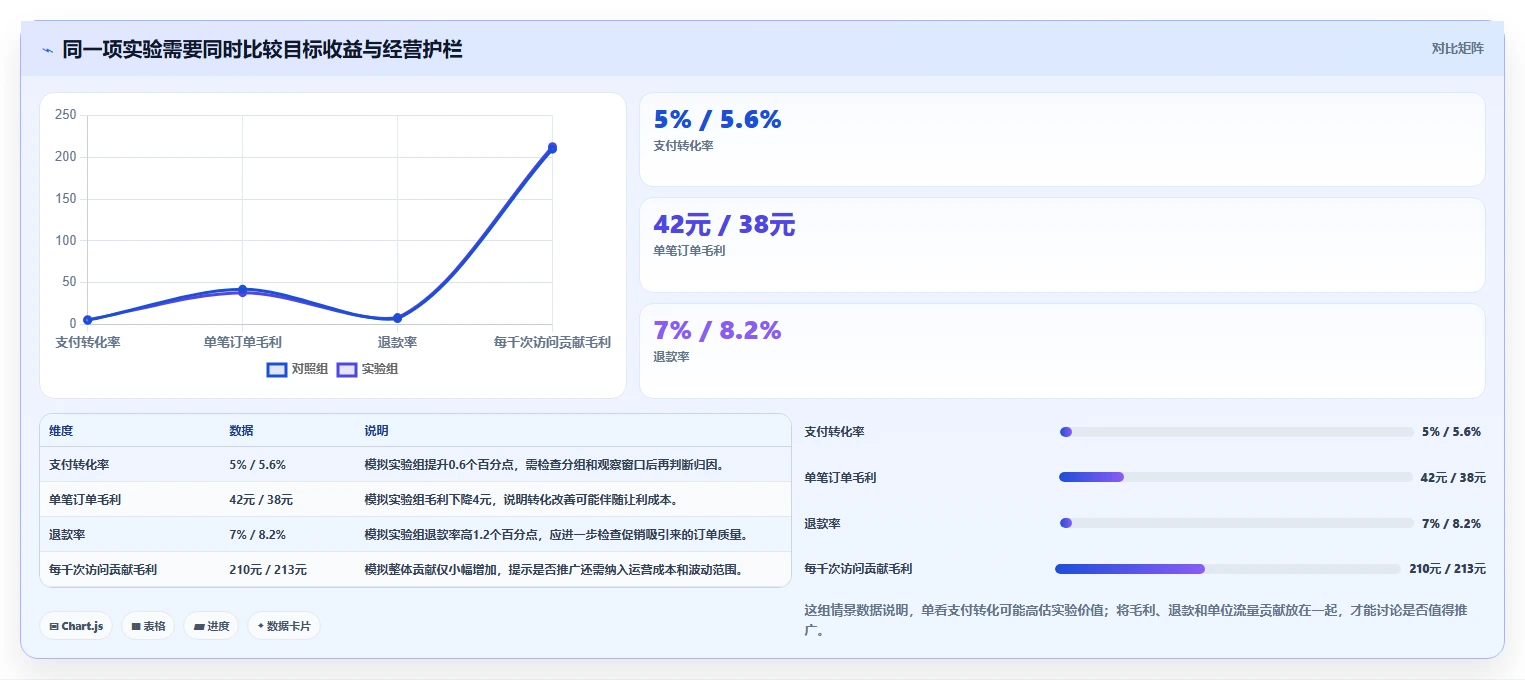Click the 7% / 8.2% table cell
Screen dimensions: 1525x680
click(x=258, y=535)
